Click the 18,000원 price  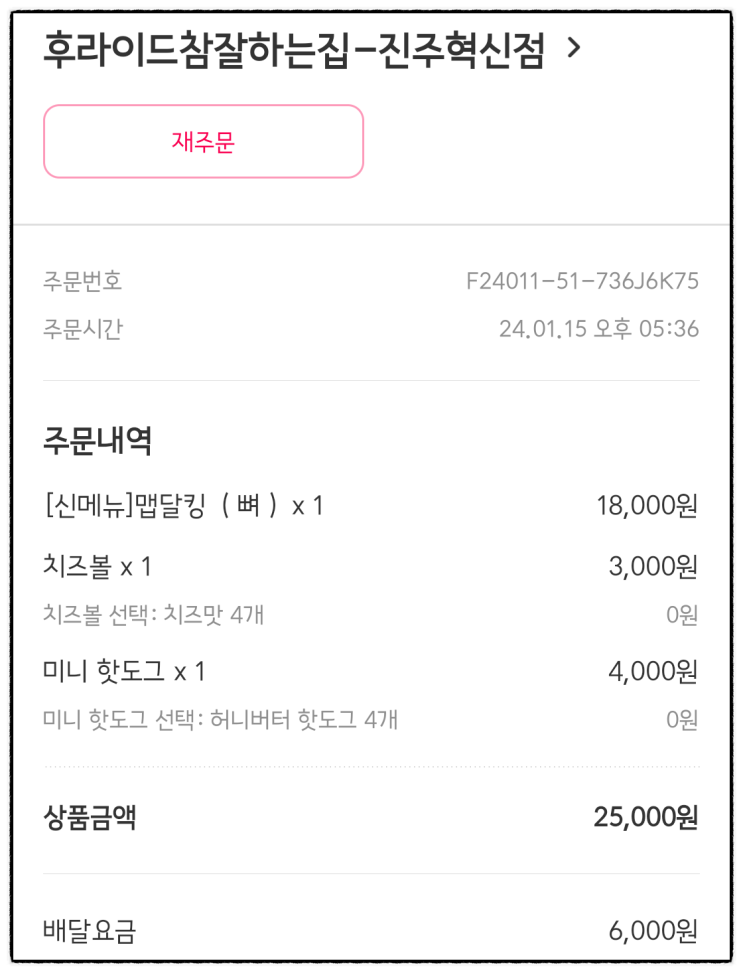646,506
